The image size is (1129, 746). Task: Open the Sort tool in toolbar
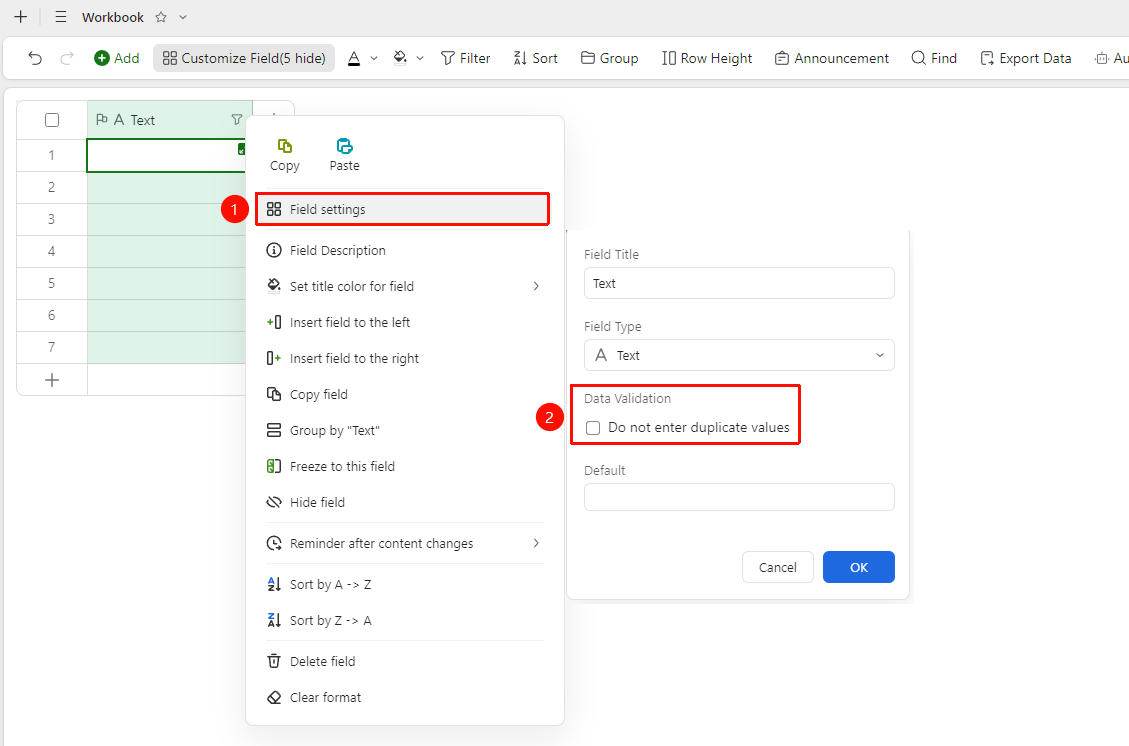(535, 58)
